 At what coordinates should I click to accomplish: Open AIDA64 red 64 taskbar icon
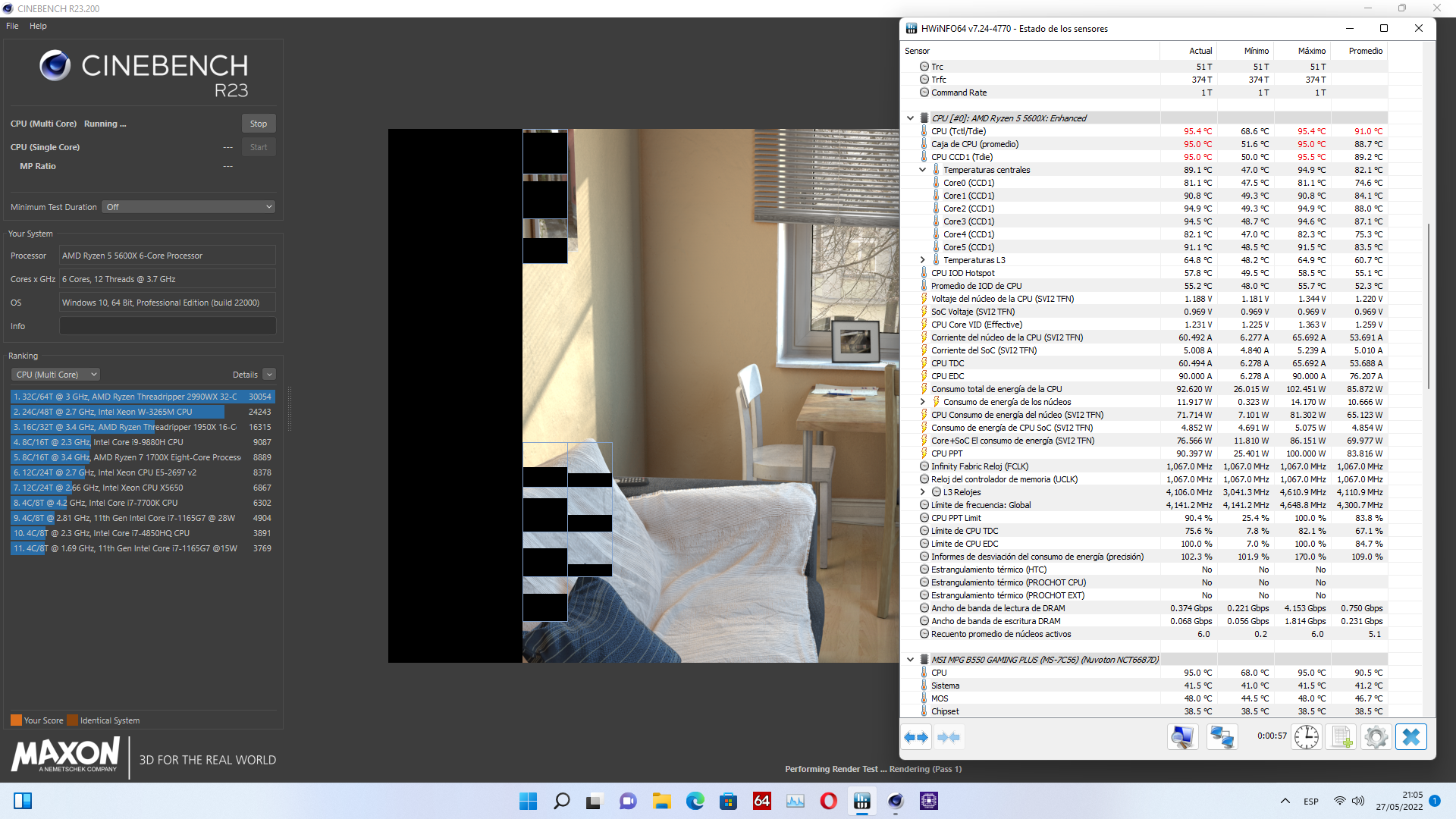pyautogui.click(x=761, y=801)
